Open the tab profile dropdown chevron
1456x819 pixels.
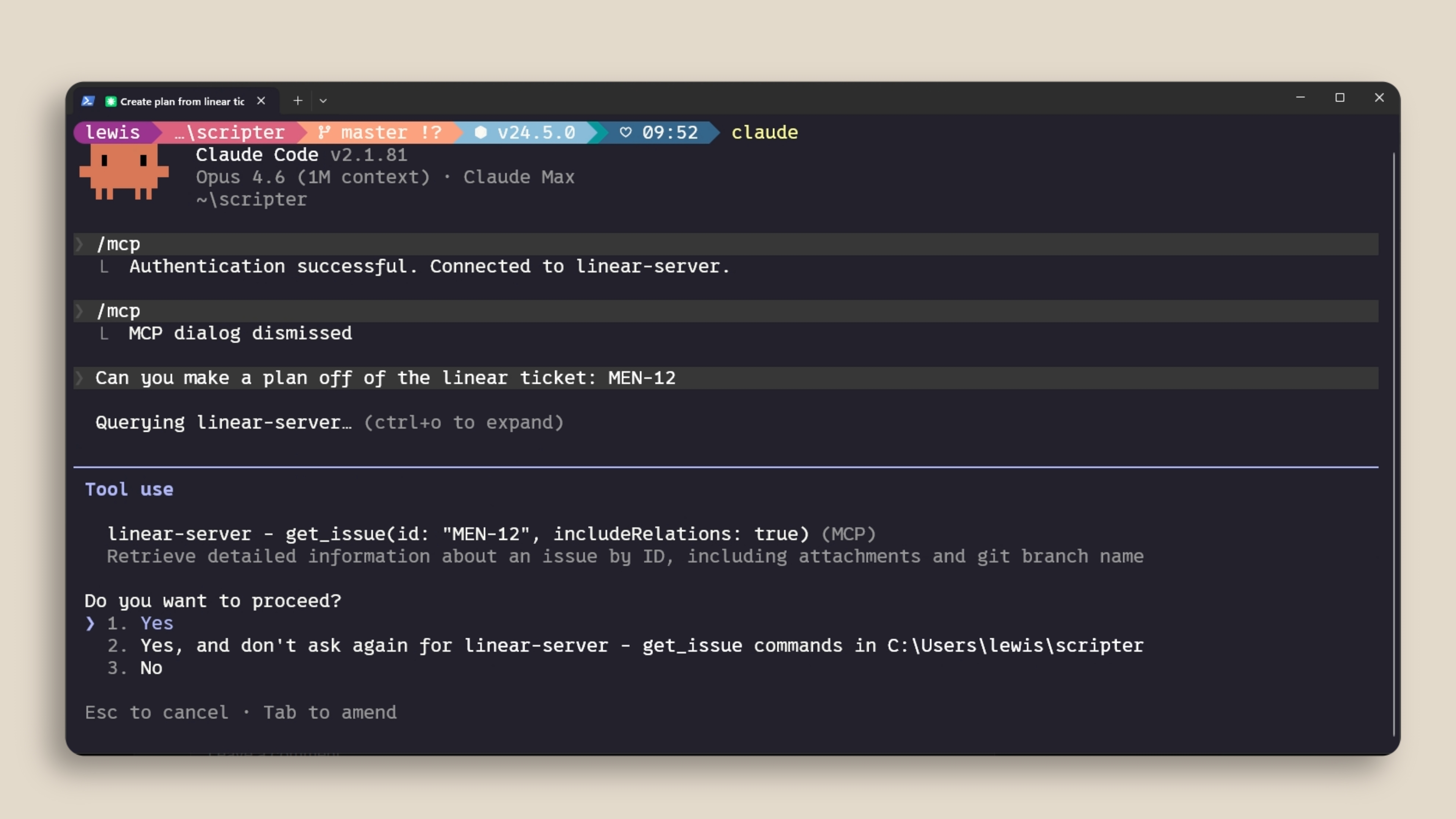pos(323,101)
